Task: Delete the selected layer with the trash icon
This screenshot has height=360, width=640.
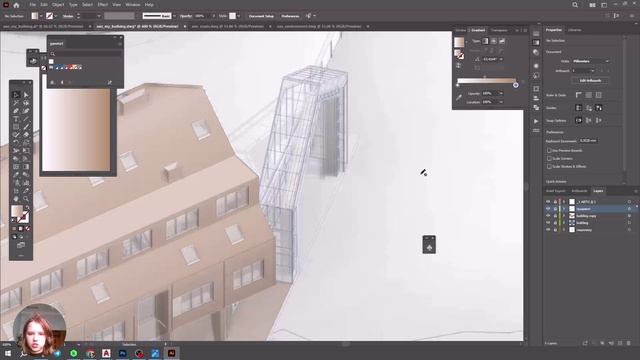Action: tap(629, 343)
